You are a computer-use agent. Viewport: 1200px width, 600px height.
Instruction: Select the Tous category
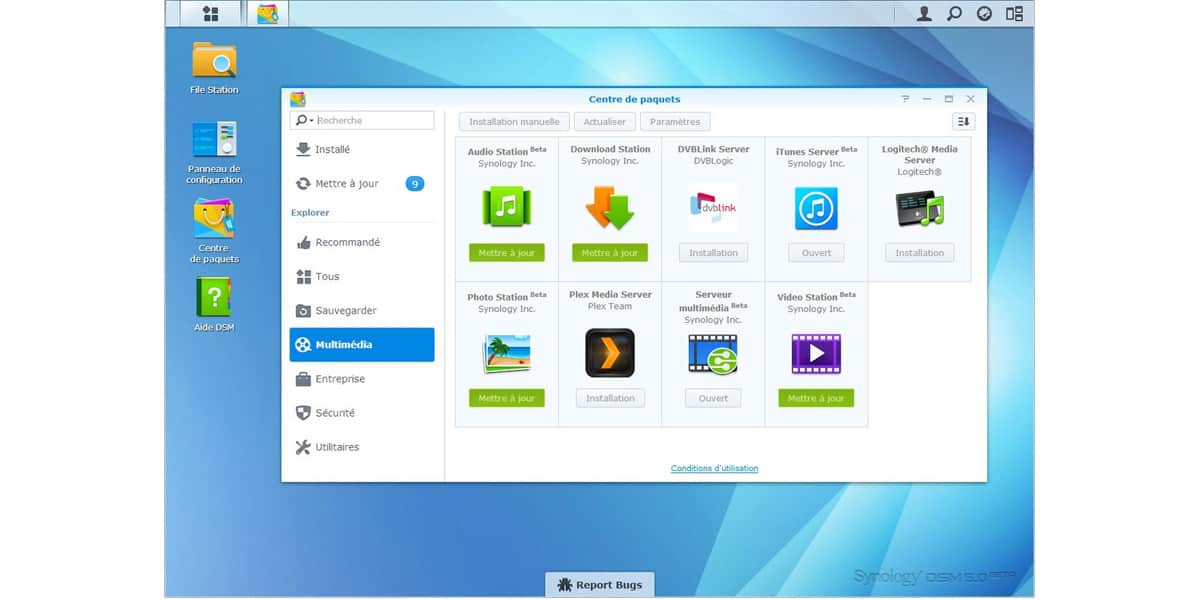click(362, 276)
